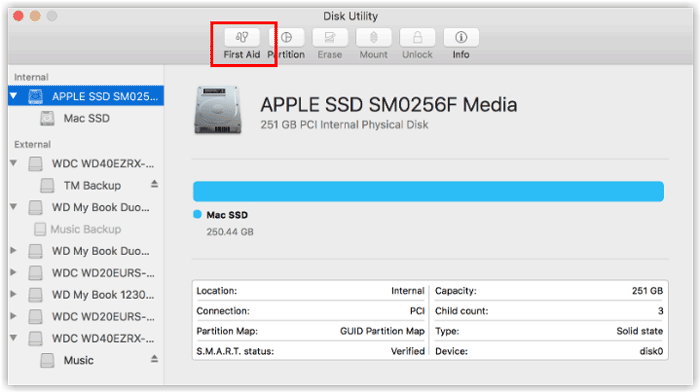Click the S.M.A.R.T. status Verified value
Viewport: 700px width, 392px height.
pos(408,351)
